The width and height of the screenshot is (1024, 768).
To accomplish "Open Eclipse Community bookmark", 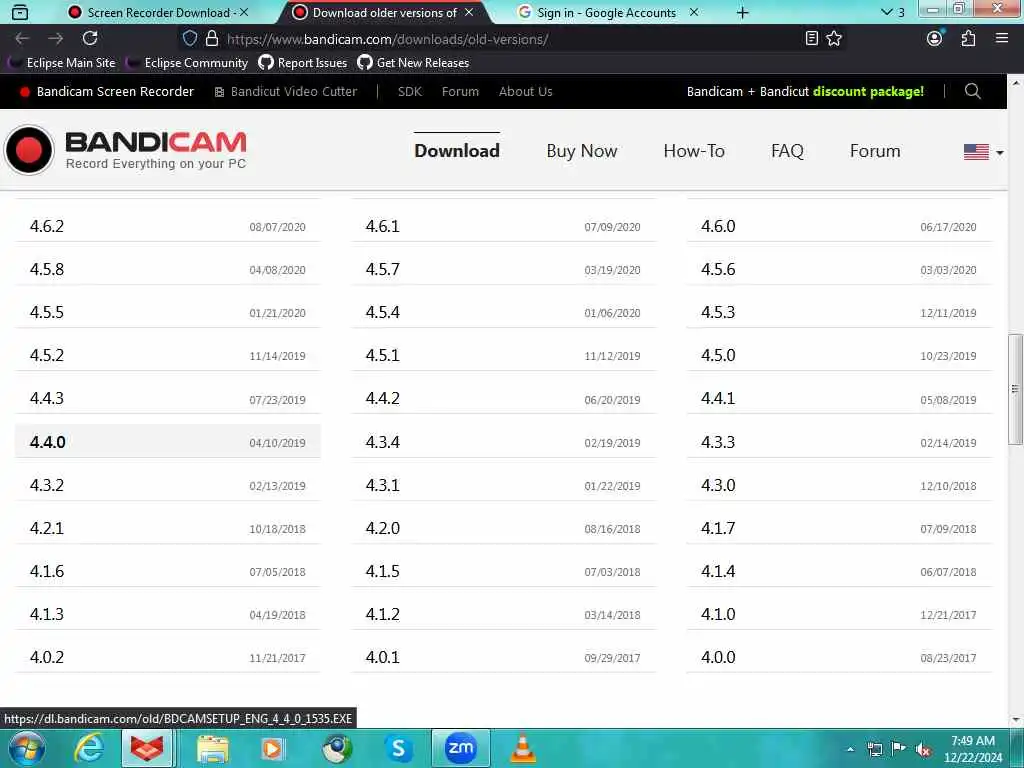I will 187,63.
